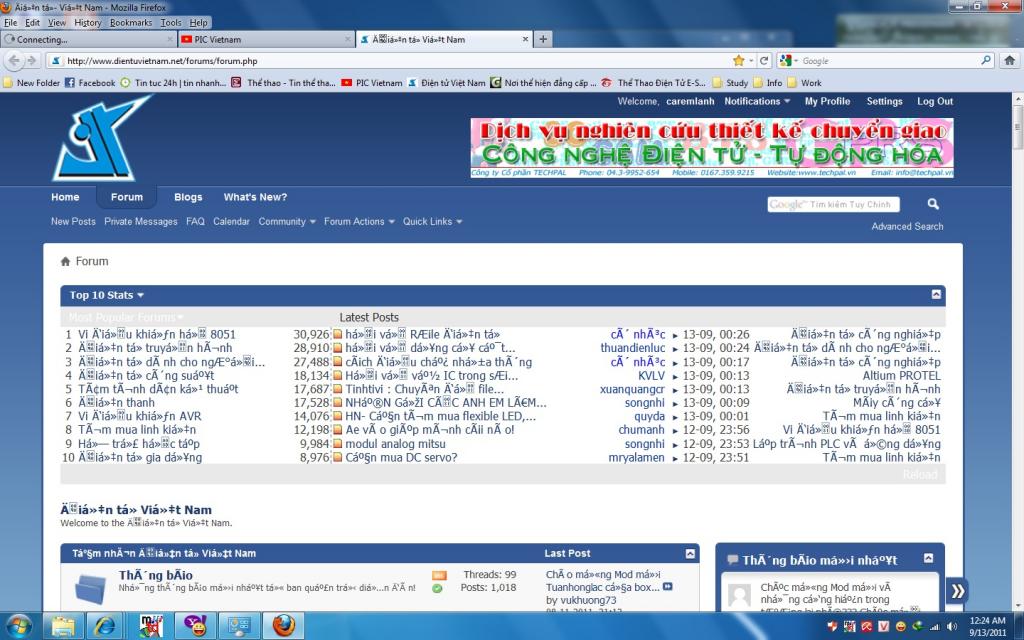Click the browser Back arrow button
This screenshot has width=1024, height=640.
pyautogui.click(x=14, y=61)
